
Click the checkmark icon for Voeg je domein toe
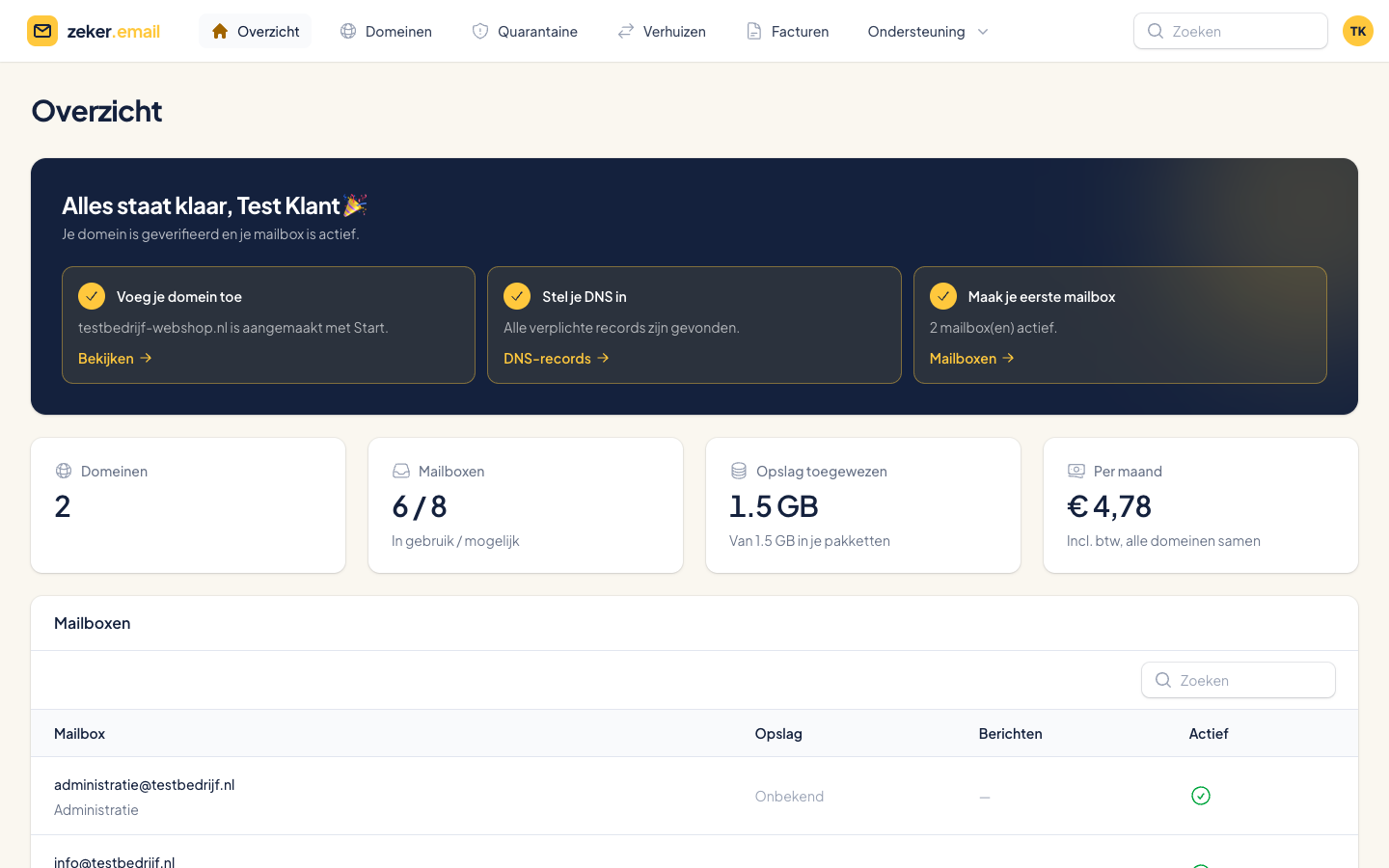click(92, 295)
